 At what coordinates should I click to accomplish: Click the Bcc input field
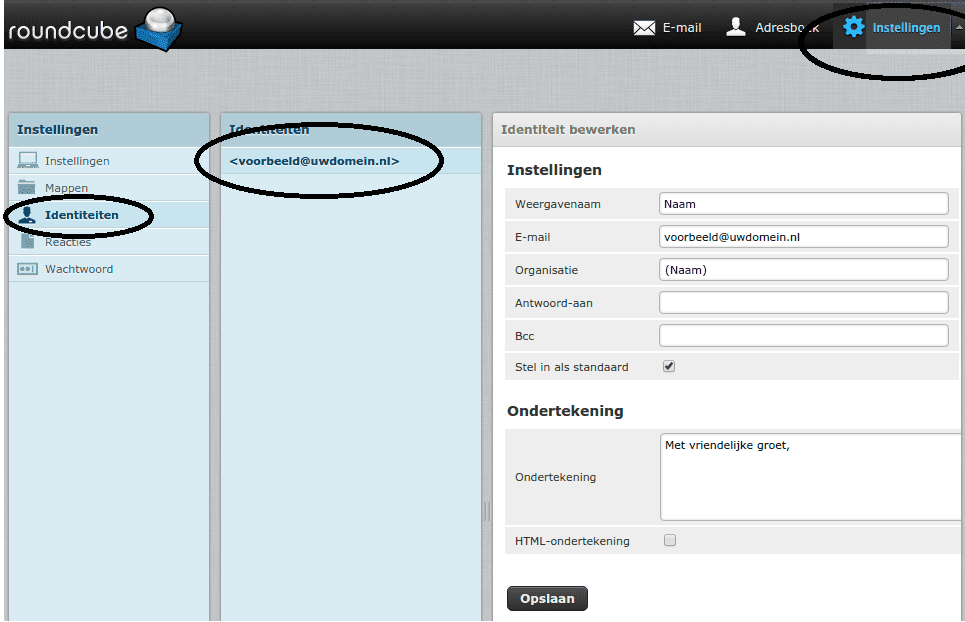(803, 336)
